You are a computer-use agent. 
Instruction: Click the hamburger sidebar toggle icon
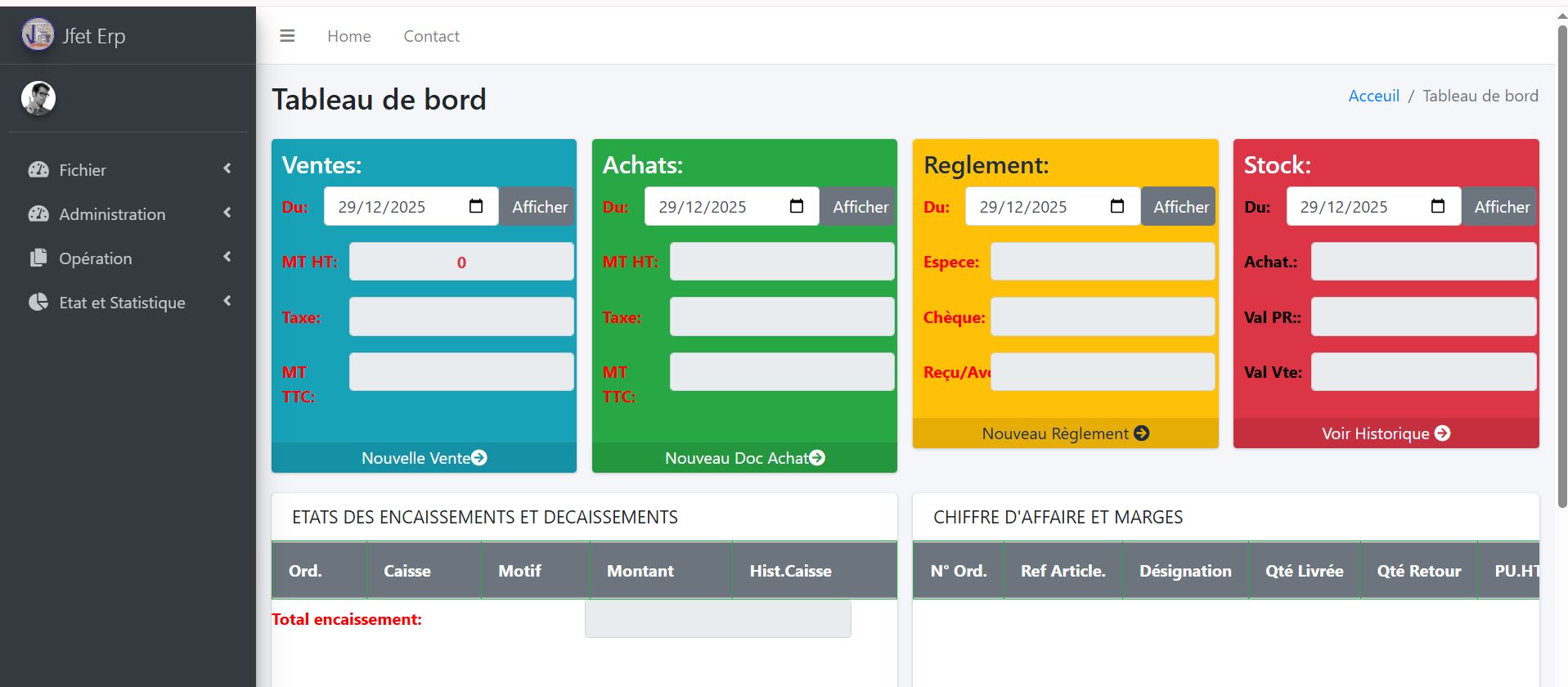click(x=287, y=36)
